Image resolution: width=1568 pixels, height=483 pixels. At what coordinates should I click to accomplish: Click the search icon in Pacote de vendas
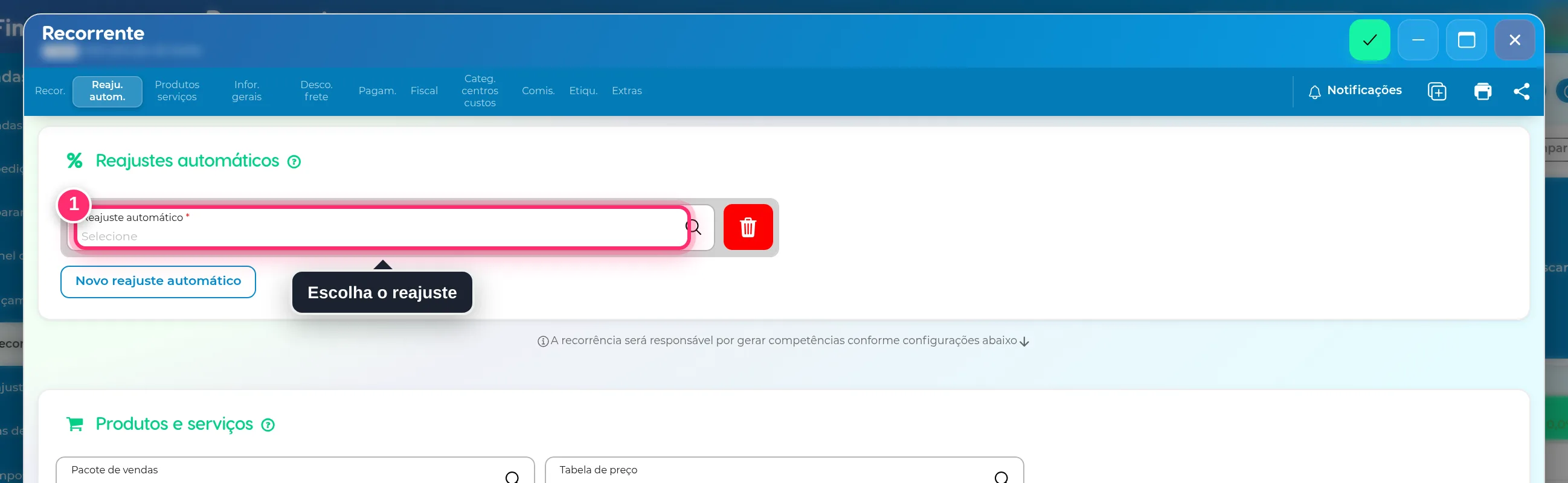pyautogui.click(x=513, y=478)
